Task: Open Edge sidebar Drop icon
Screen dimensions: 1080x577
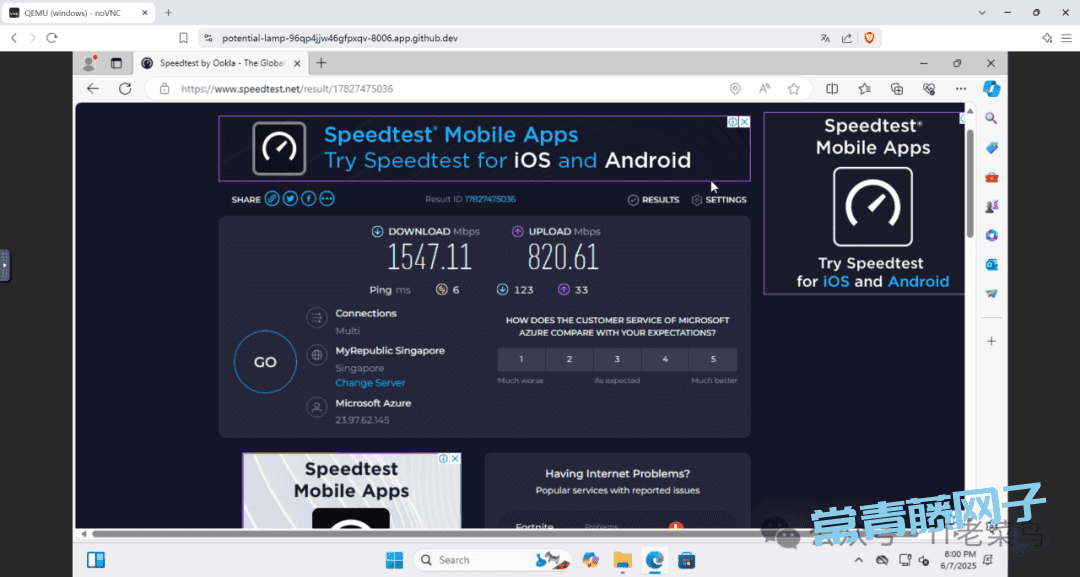Action: tap(991, 293)
